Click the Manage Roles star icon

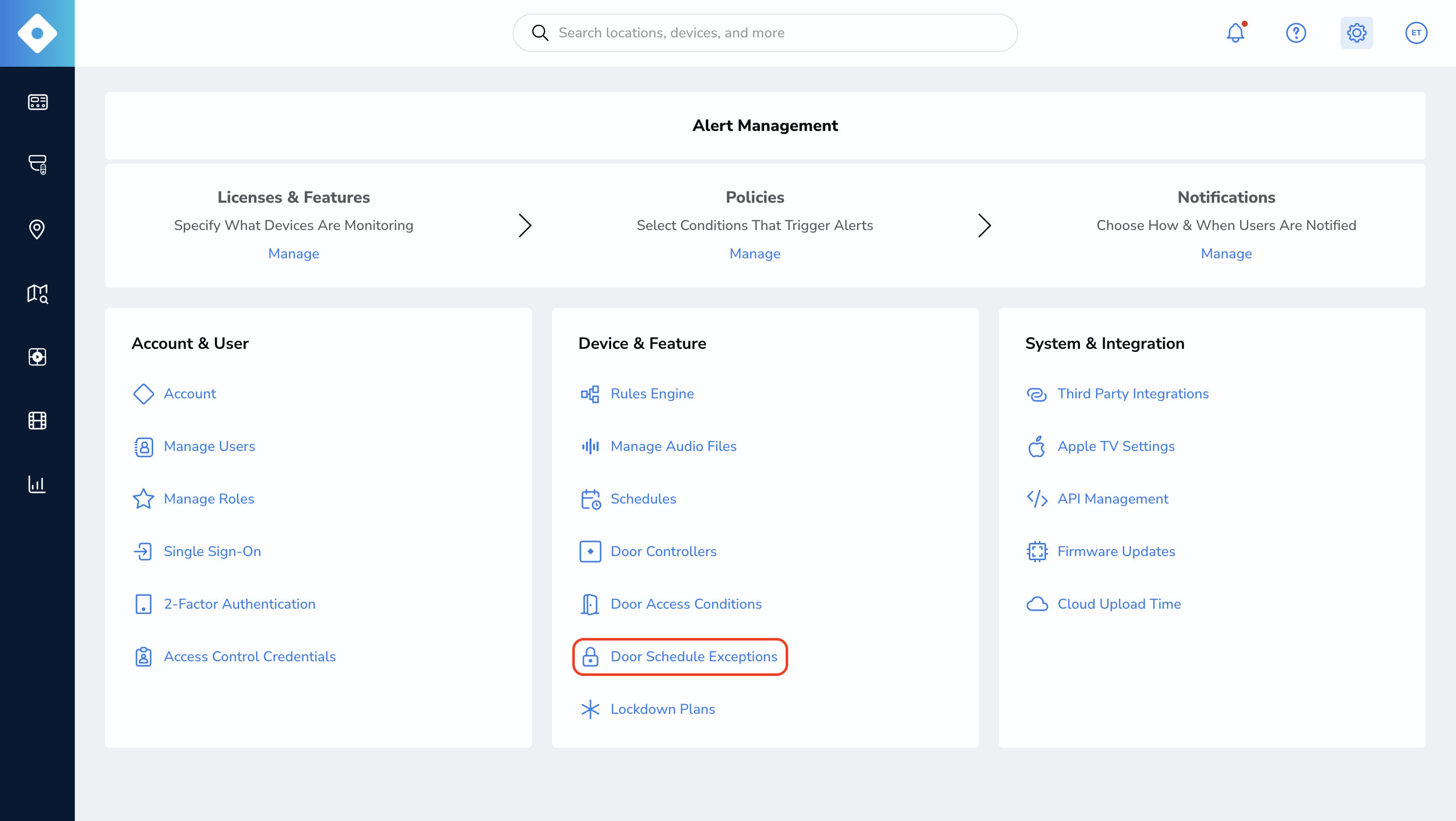tap(144, 499)
